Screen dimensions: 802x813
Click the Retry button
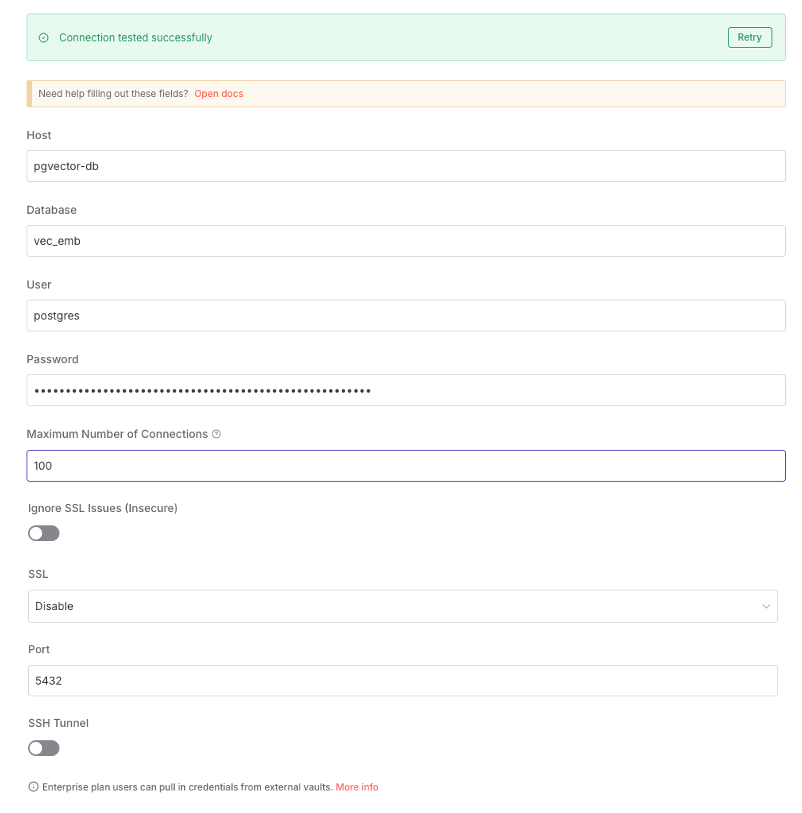749,38
